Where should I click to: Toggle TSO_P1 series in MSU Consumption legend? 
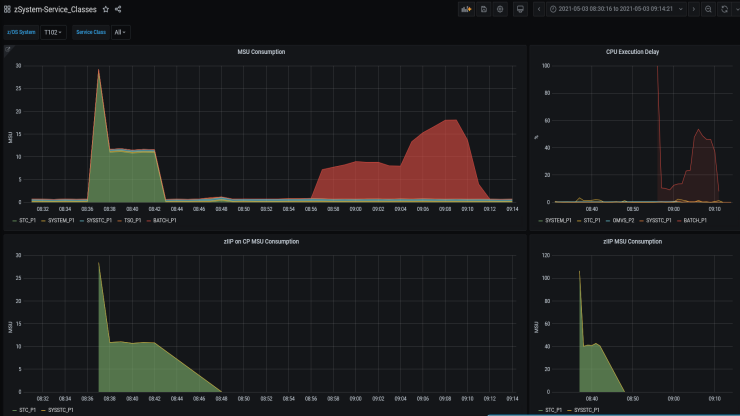point(130,219)
